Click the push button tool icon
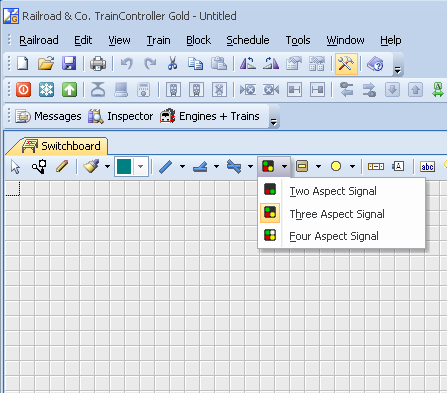This screenshot has height=393, width=447. tap(302, 166)
